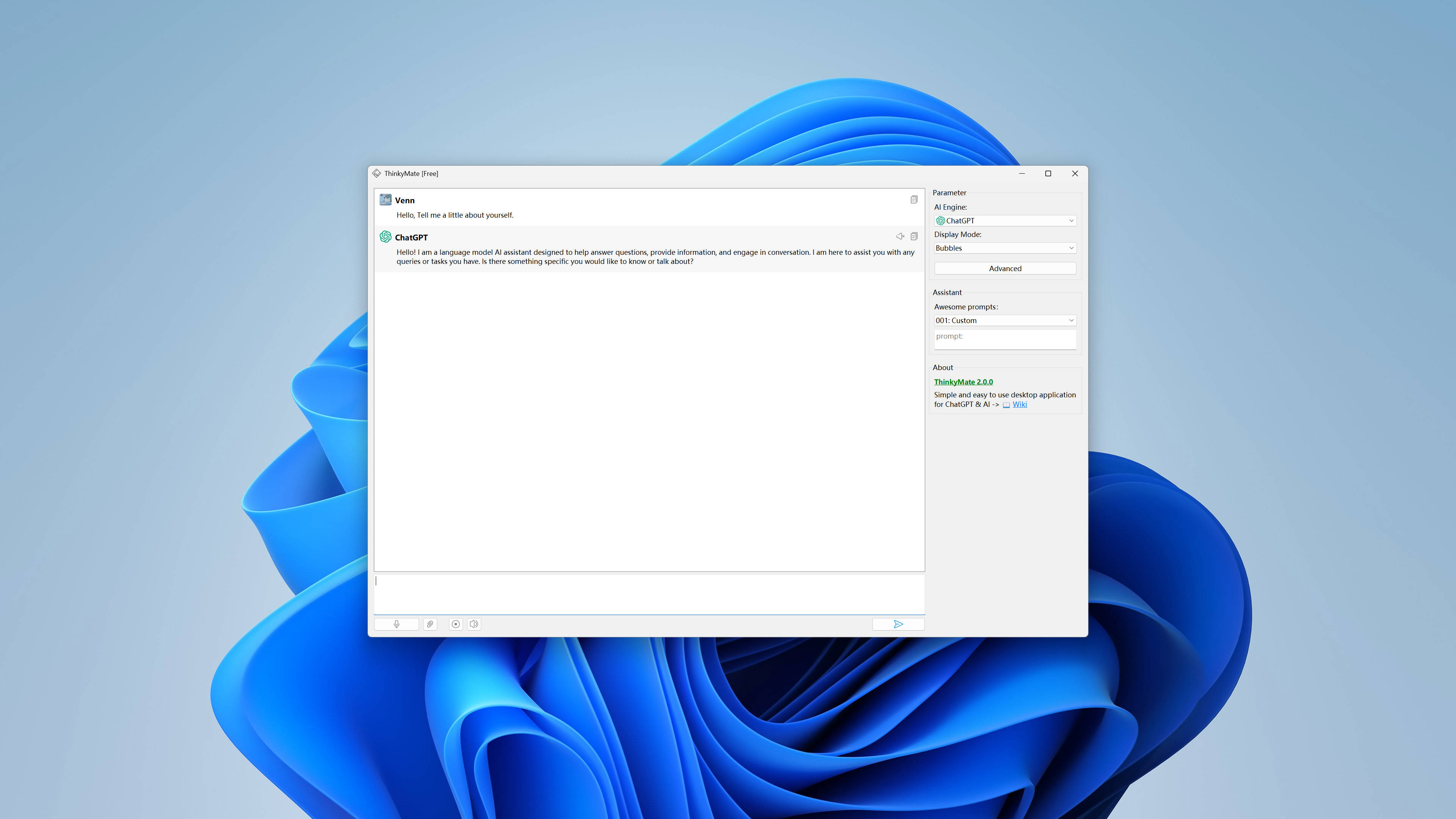Image resolution: width=1456 pixels, height=819 pixels.
Task: Click the Advanced button
Action: [x=1005, y=268]
